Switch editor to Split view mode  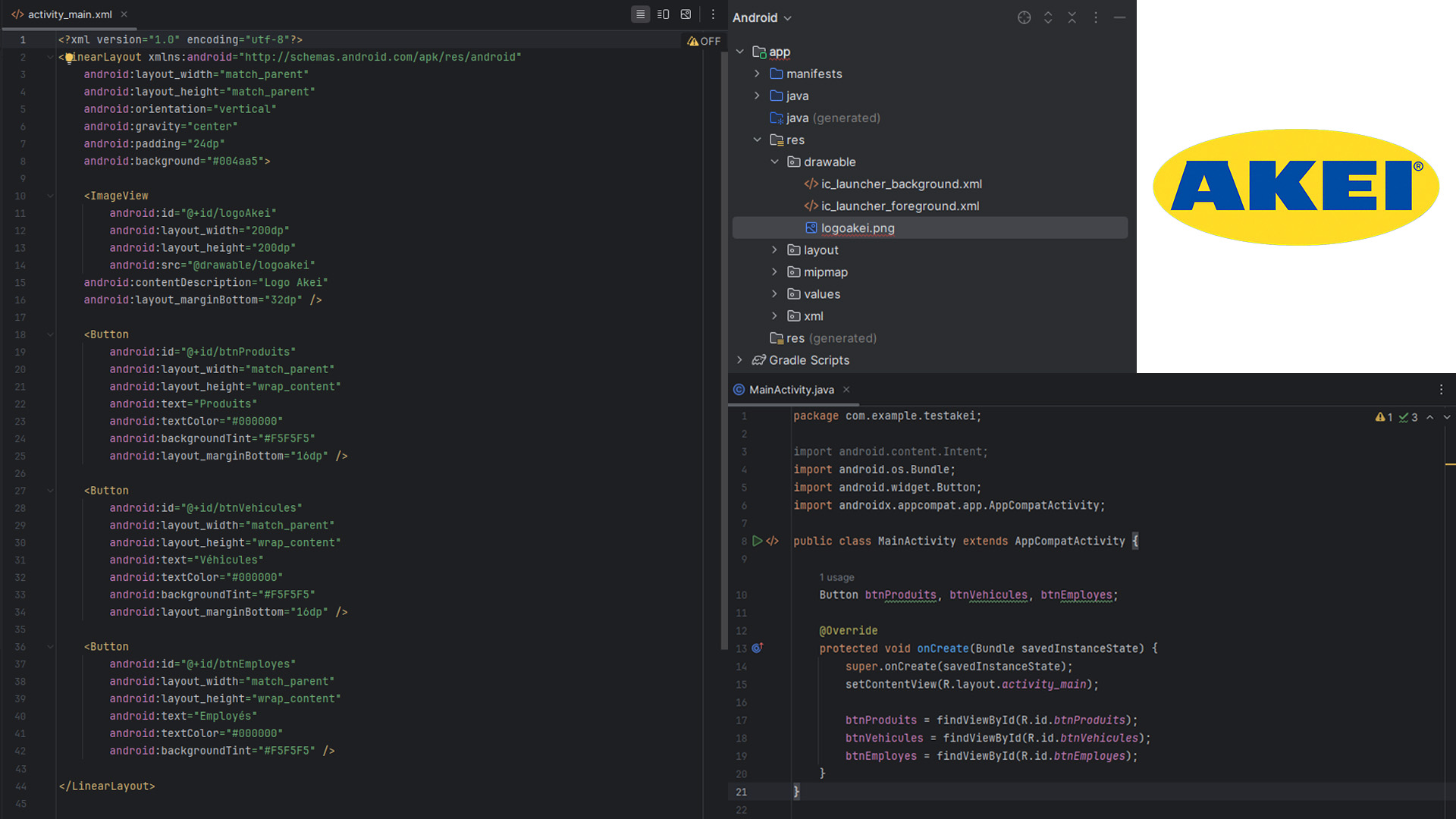click(663, 14)
